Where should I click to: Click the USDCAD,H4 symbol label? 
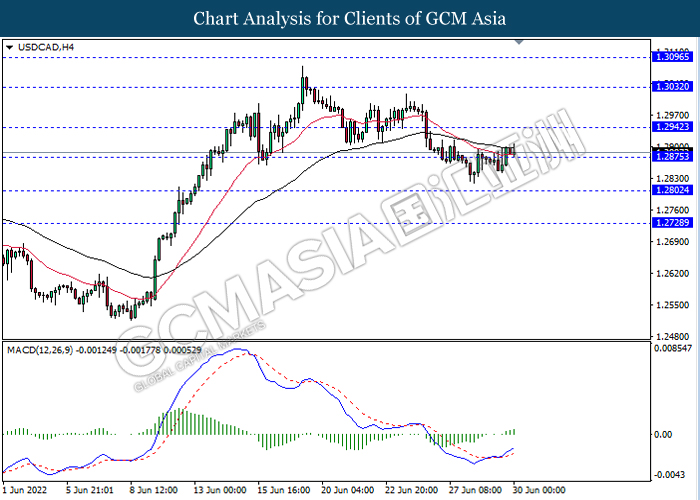(x=46, y=47)
